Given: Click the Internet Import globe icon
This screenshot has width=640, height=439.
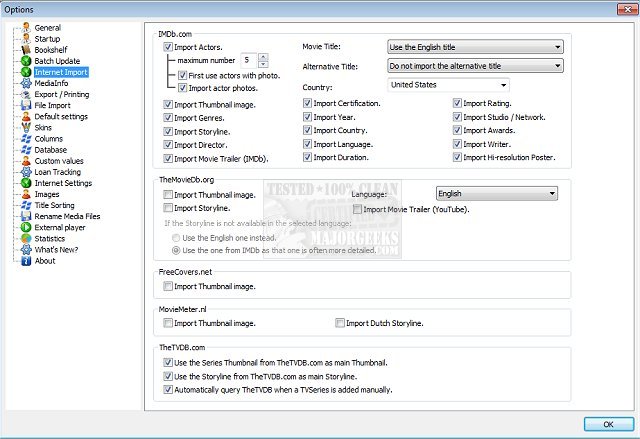Looking at the screenshot, I should pos(26,72).
